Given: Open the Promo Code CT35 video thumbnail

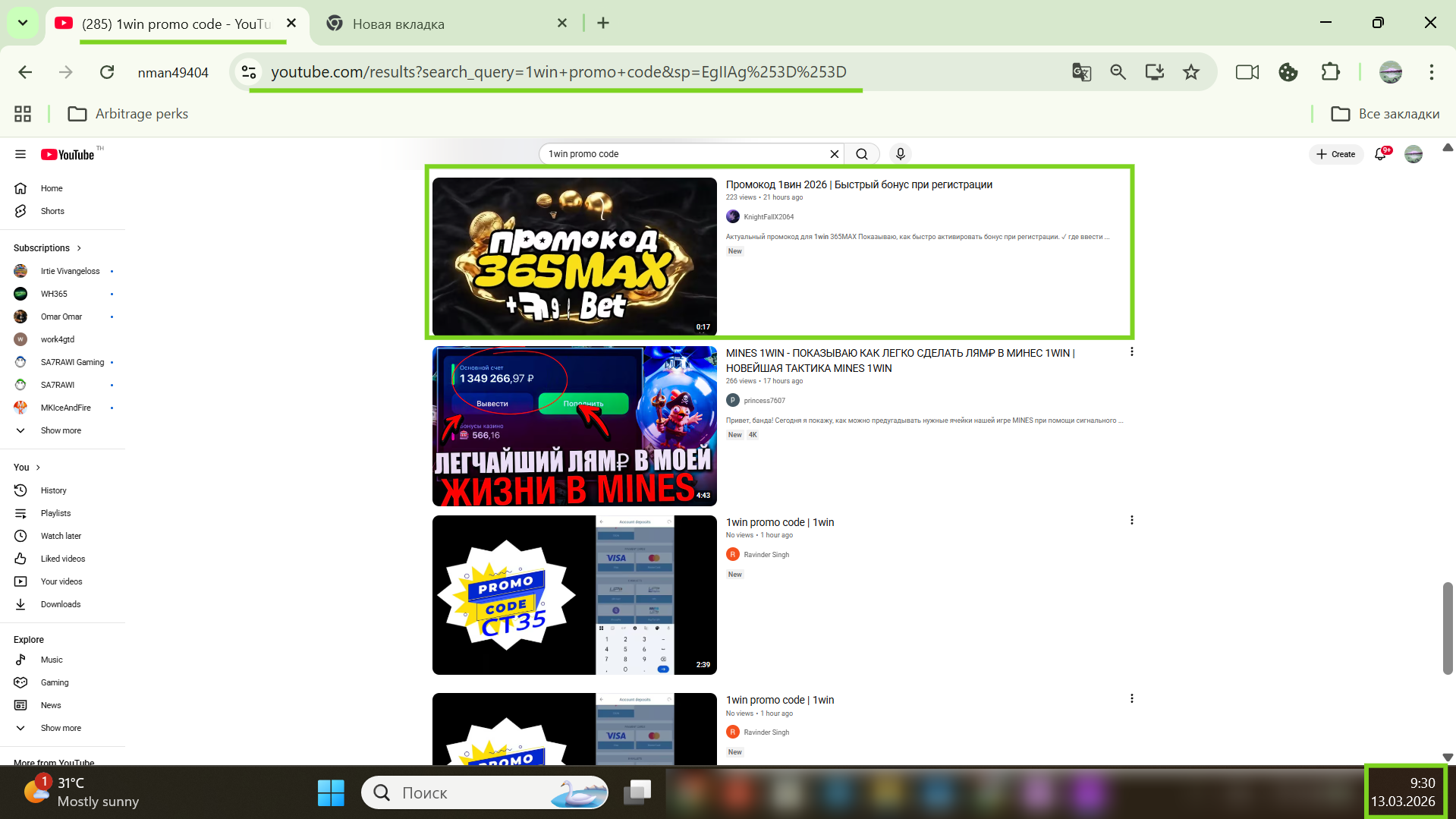Looking at the screenshot, I should [x=574, y=595].
